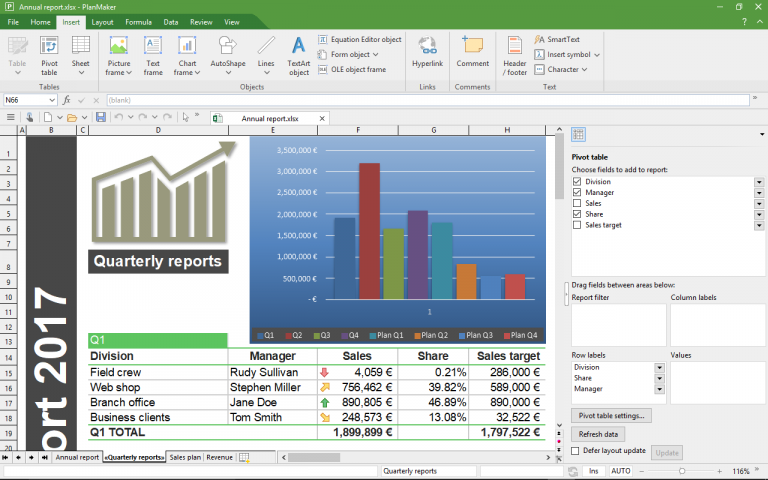Switch to the Sales plan sheet tab
768x480 pixels.
pyautogui.click(x=185, y=457)
